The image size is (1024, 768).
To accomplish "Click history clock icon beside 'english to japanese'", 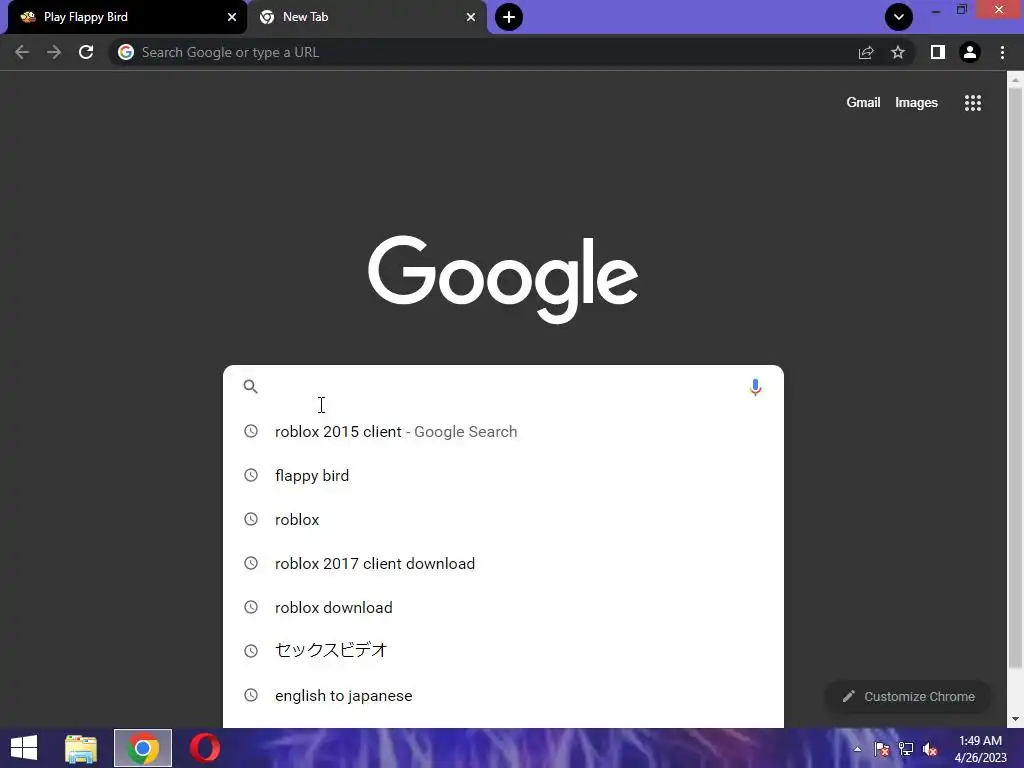I will pyautogui.click(x=251, y=696).
